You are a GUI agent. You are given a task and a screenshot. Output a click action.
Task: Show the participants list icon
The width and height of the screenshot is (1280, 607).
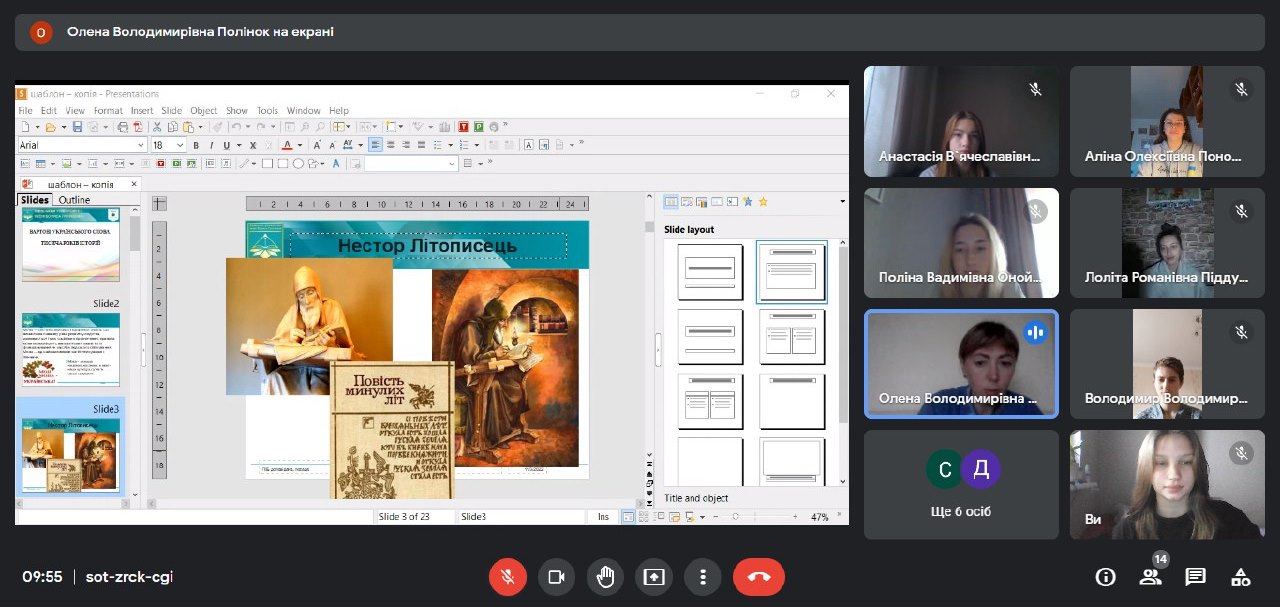click(1150, 577)
